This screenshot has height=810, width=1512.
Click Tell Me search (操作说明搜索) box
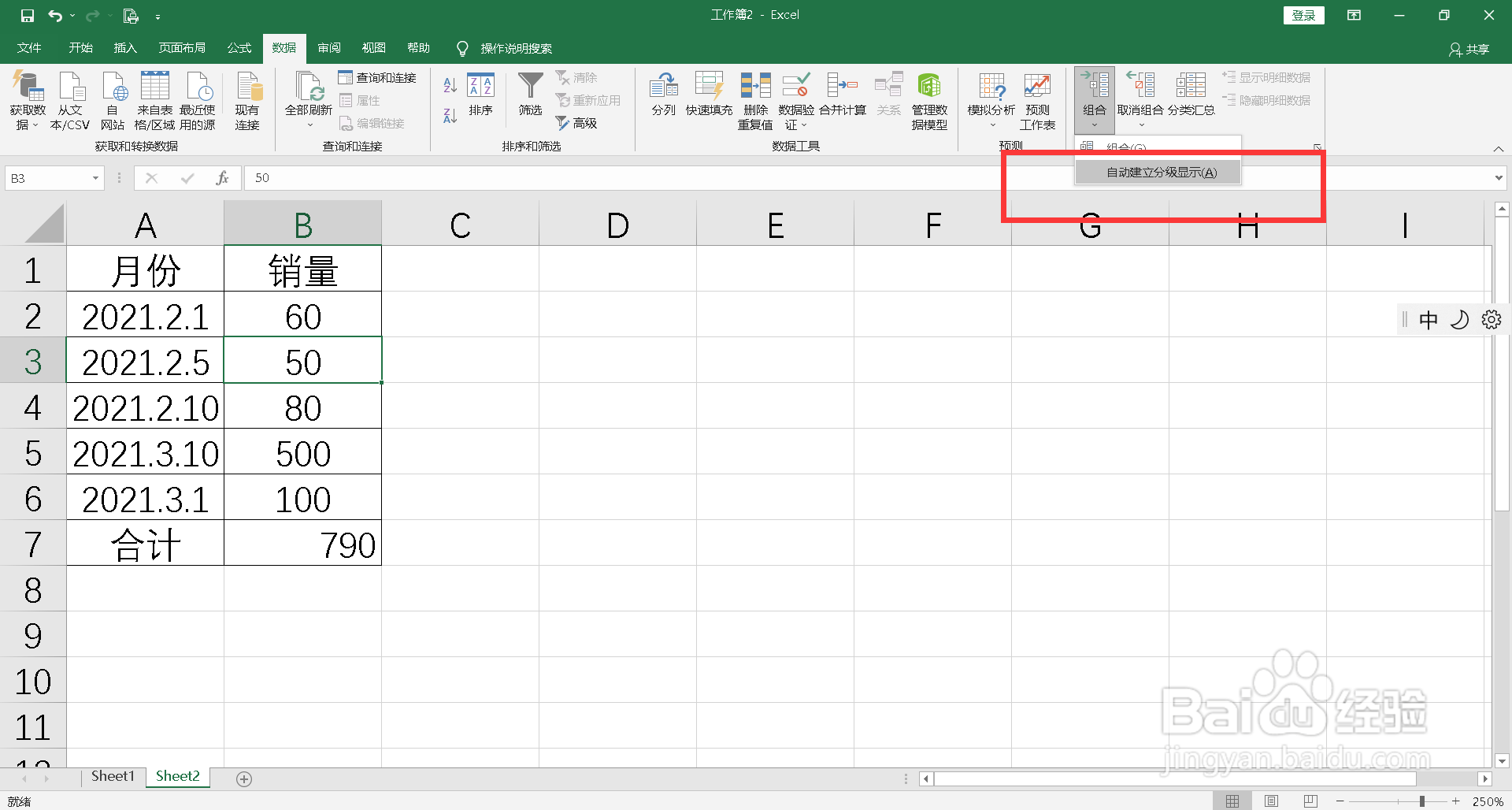[x=516, y=48]
